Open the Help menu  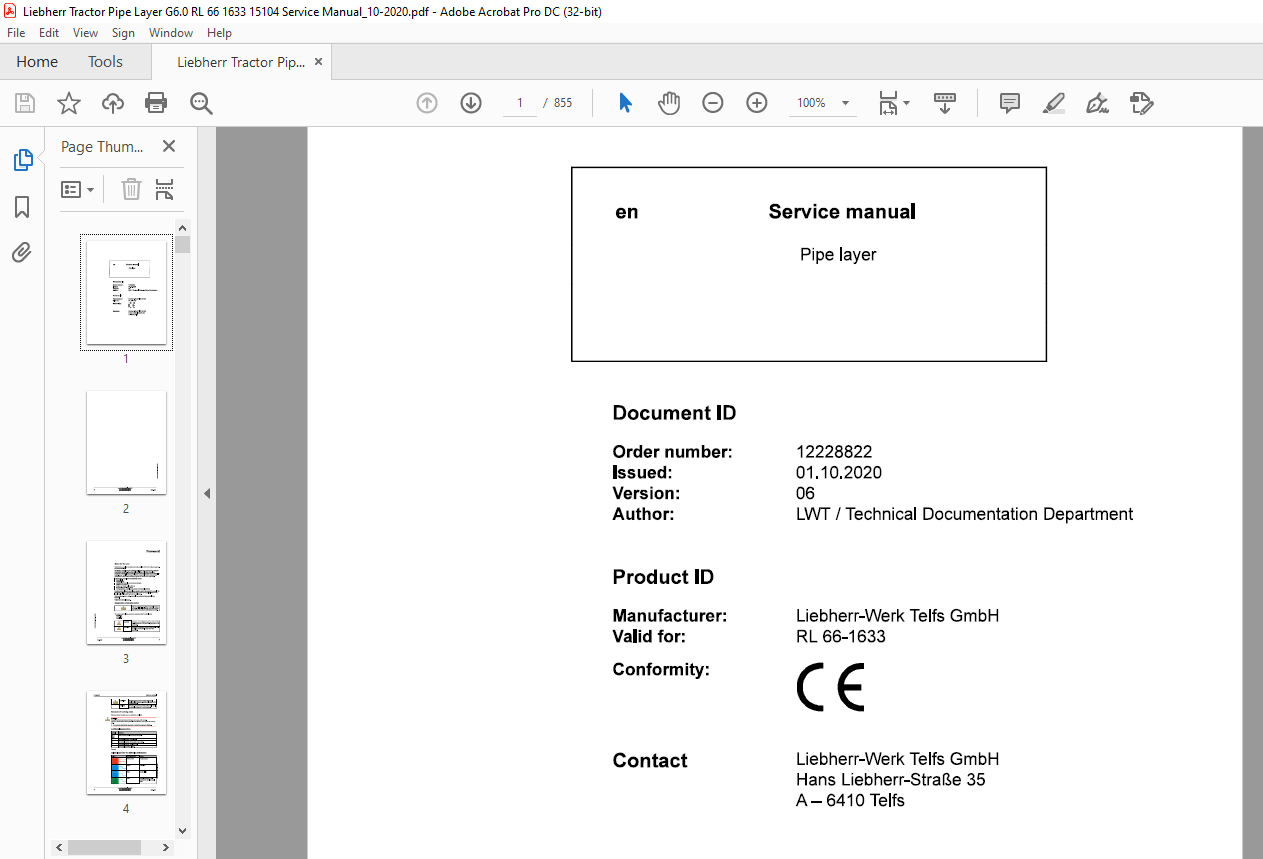pyautogui.click(x=219, y=33)
